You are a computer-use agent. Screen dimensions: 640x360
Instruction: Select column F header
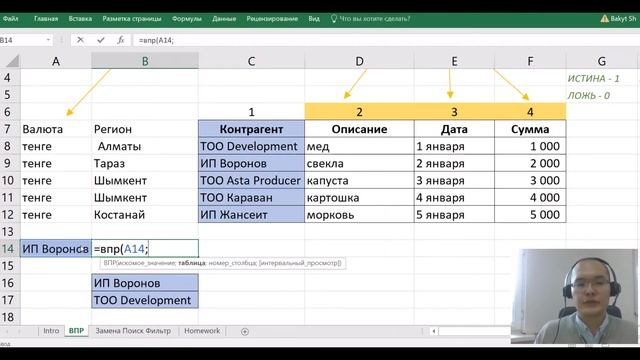point(530,61)
